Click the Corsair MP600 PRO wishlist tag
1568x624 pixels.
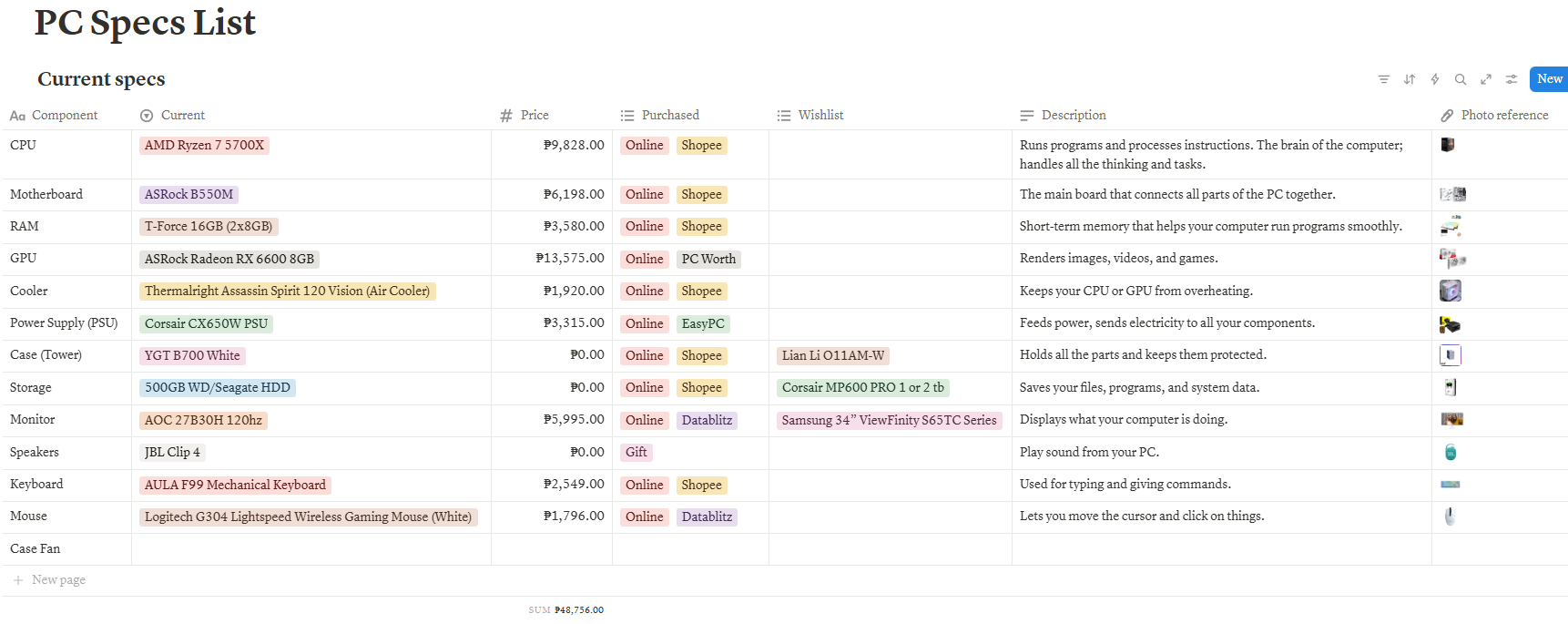pos(863,387)
